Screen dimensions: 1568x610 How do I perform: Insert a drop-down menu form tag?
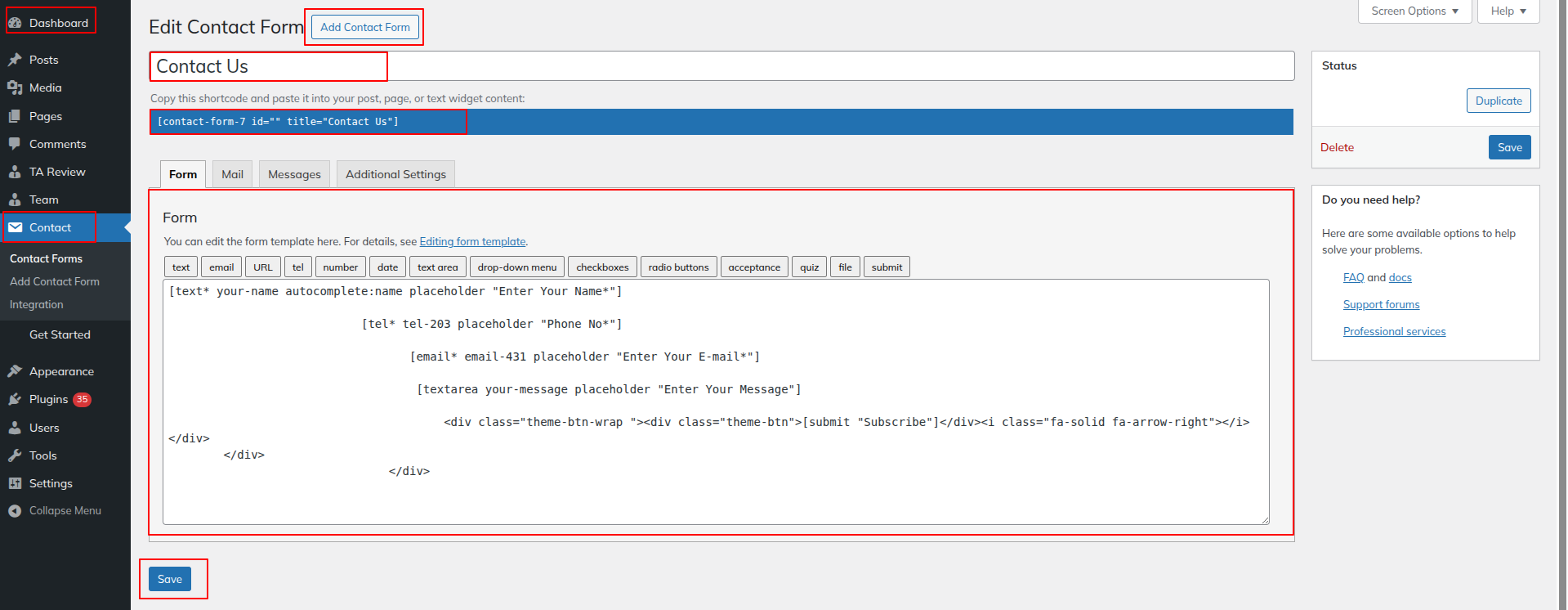516,267
